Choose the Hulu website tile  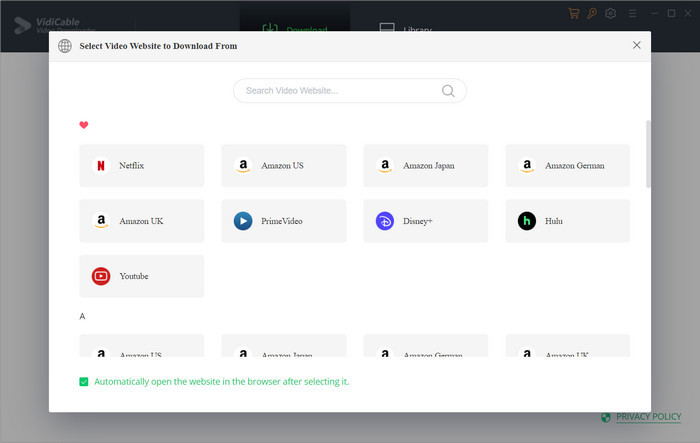[567, 221]
